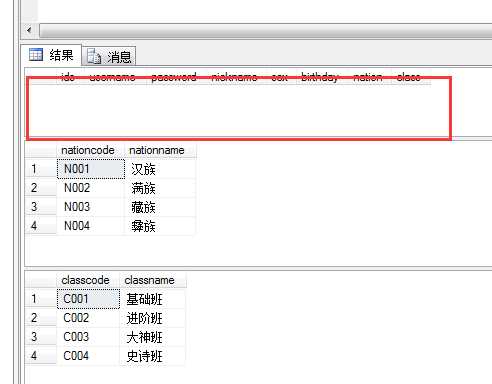The image size is (492, 384).
Task: Select row header 1 of C001 row
Action: coord(41,299)
